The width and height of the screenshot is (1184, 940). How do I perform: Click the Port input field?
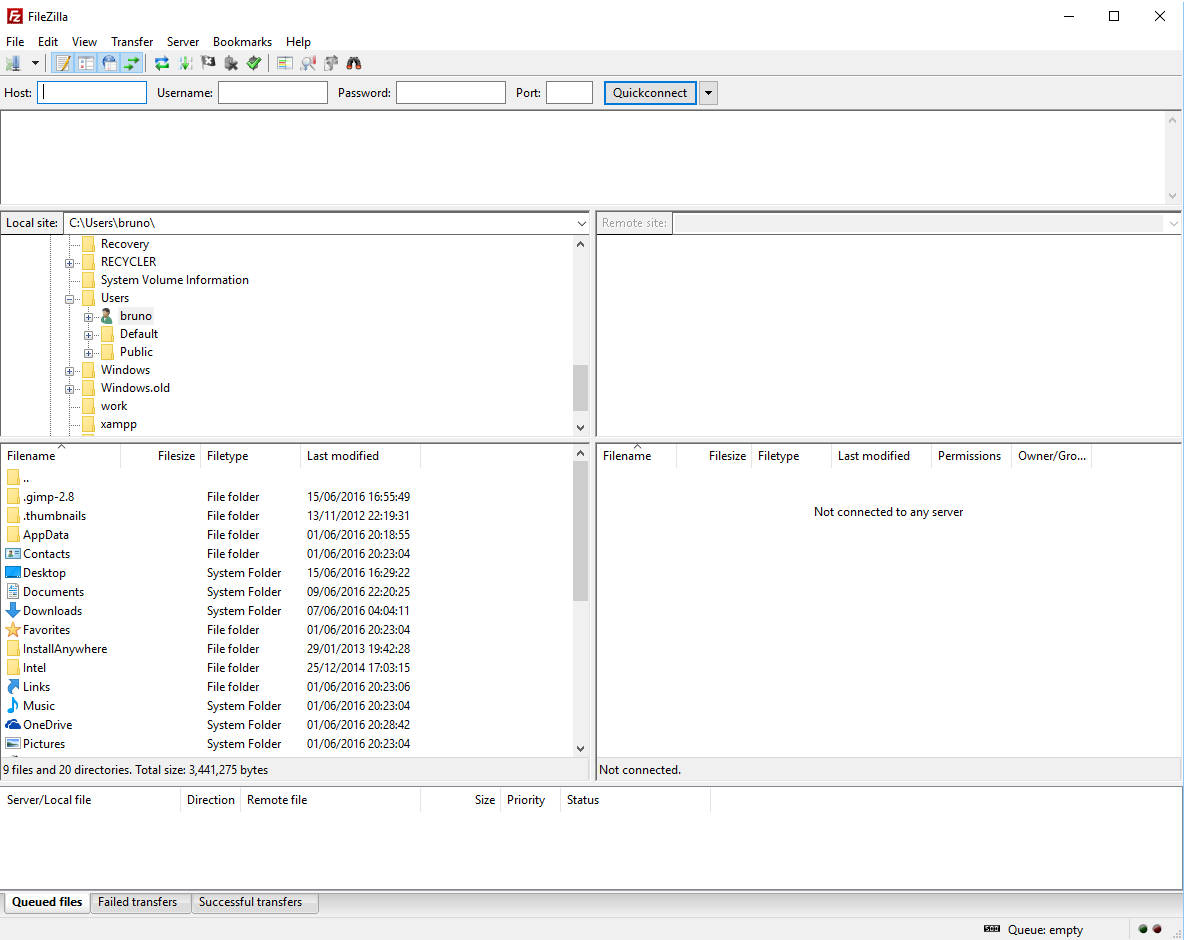point(569,93)
